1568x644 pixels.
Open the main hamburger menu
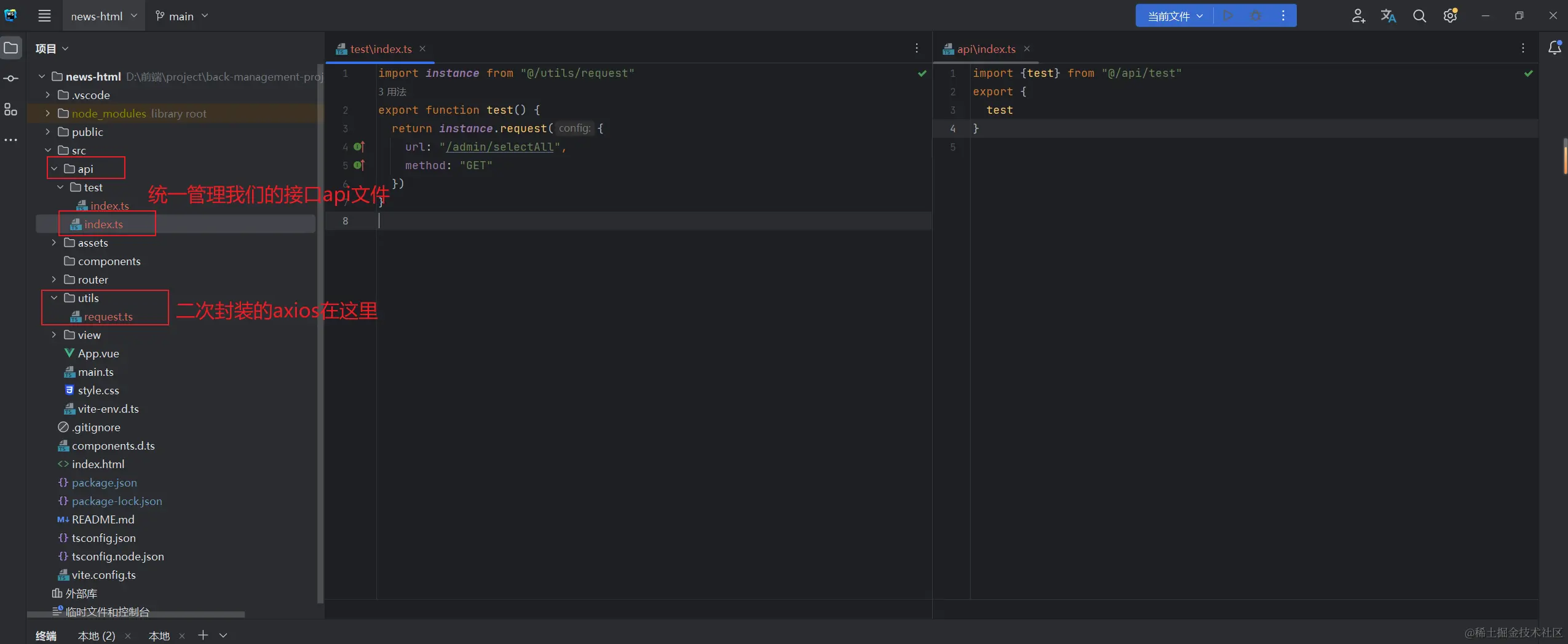[x=44, y=16]
